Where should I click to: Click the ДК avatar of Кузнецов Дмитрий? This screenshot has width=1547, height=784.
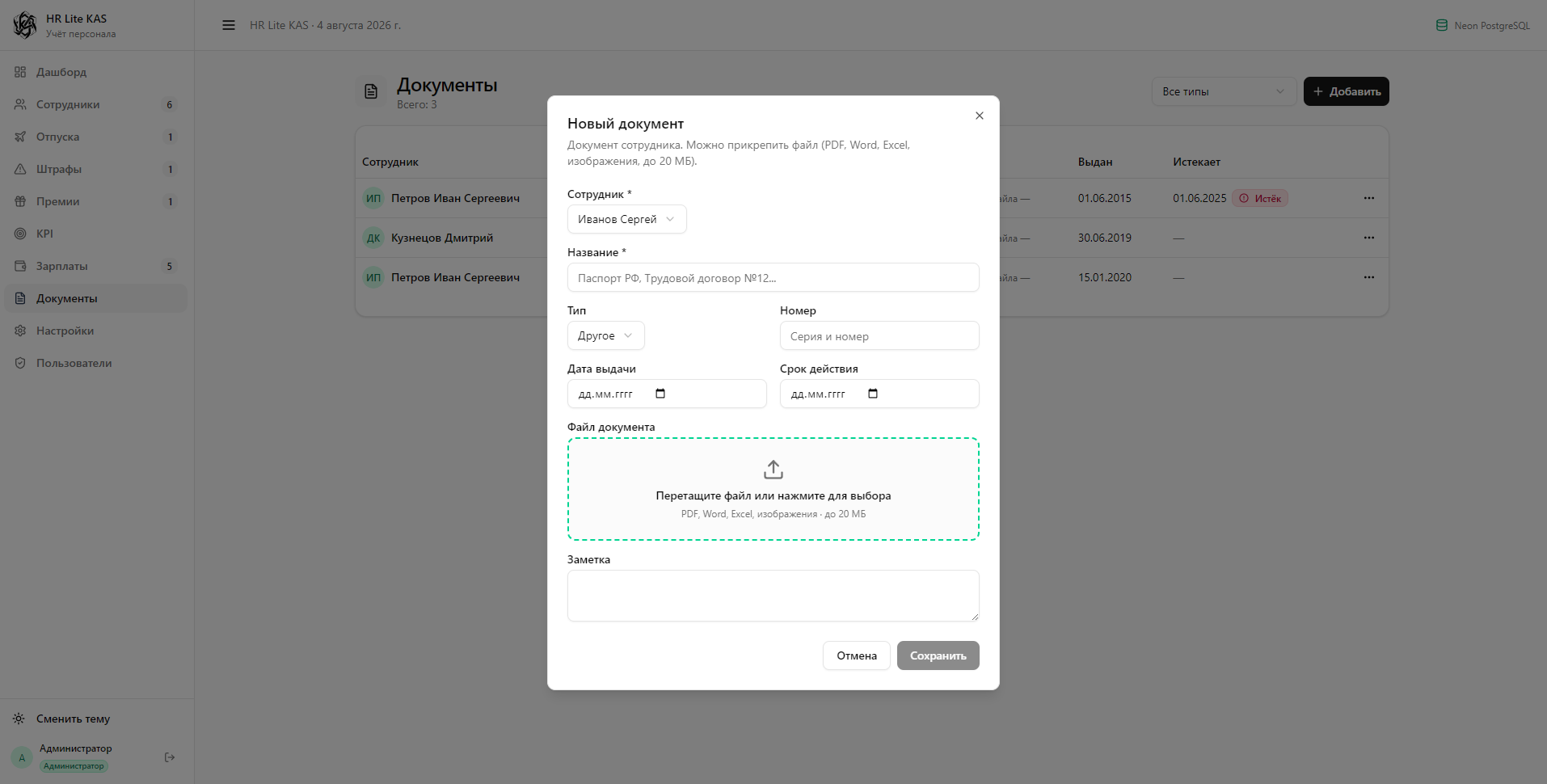click(x=373, y=238)
